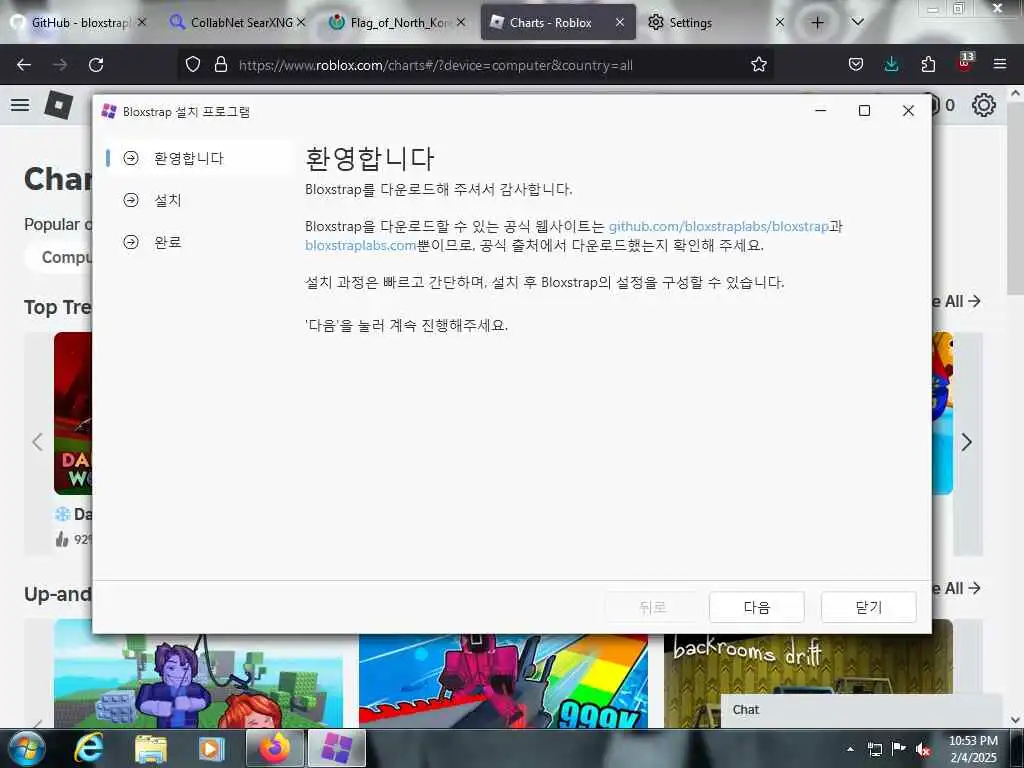Image resolution: width=1024 pixels, height=768 pixels.
Task: Open bloxstraplabs.com link
Action: coord(360,246)
